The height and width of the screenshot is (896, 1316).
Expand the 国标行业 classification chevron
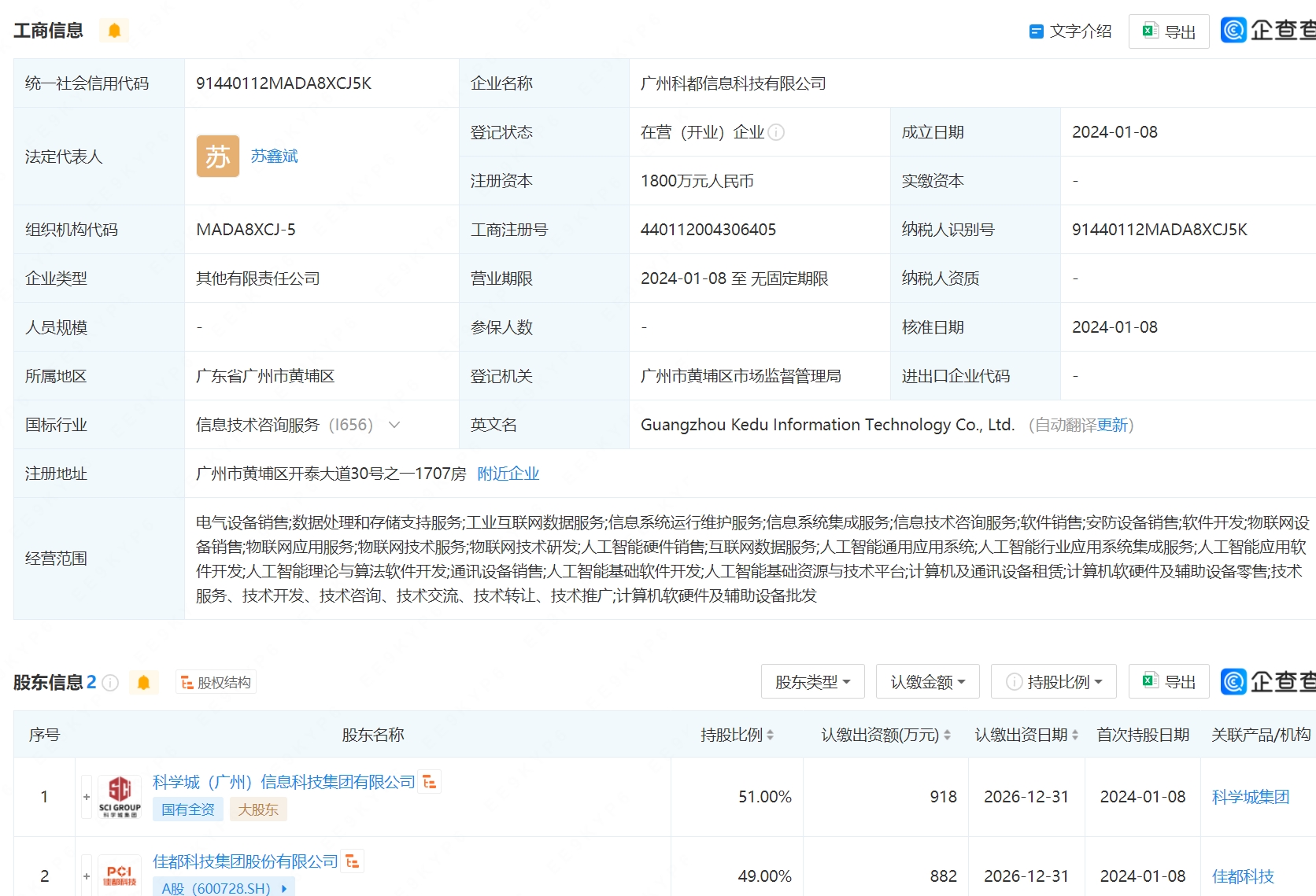(394, 425)
